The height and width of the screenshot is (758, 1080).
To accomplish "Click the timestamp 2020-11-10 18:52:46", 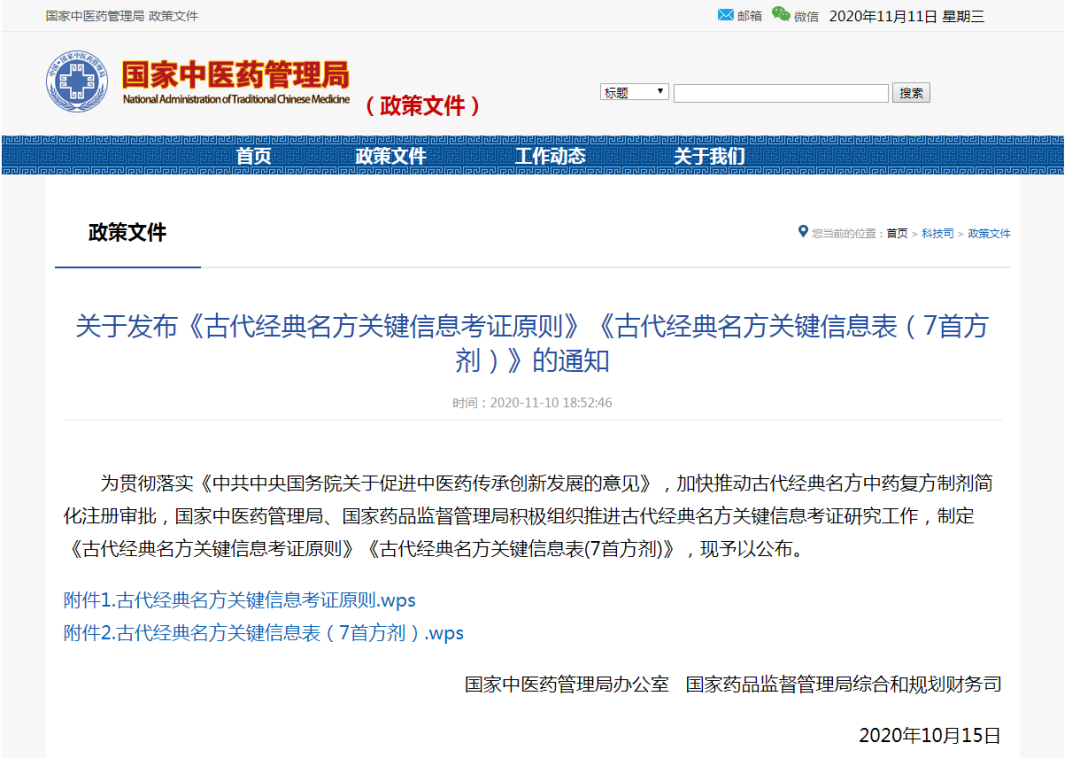I will point(532,403).
